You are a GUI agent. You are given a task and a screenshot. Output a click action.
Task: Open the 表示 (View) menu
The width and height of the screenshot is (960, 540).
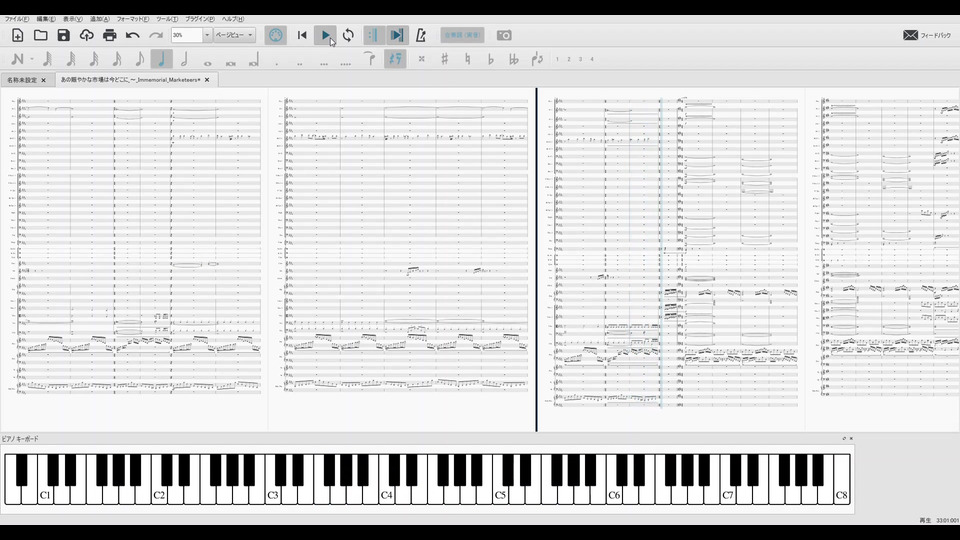pos(73,19)
